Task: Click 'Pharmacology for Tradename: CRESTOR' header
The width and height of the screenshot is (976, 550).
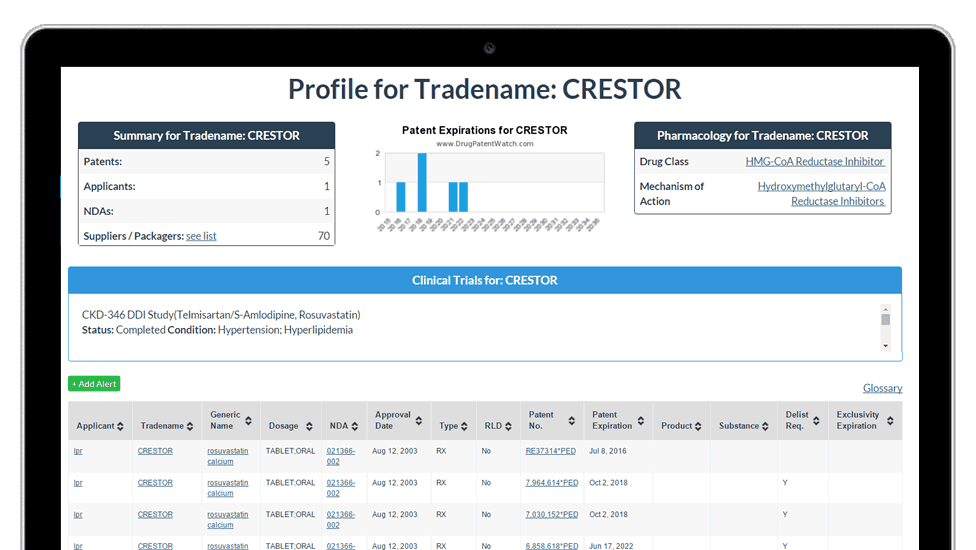Action: tap(762, 136)
